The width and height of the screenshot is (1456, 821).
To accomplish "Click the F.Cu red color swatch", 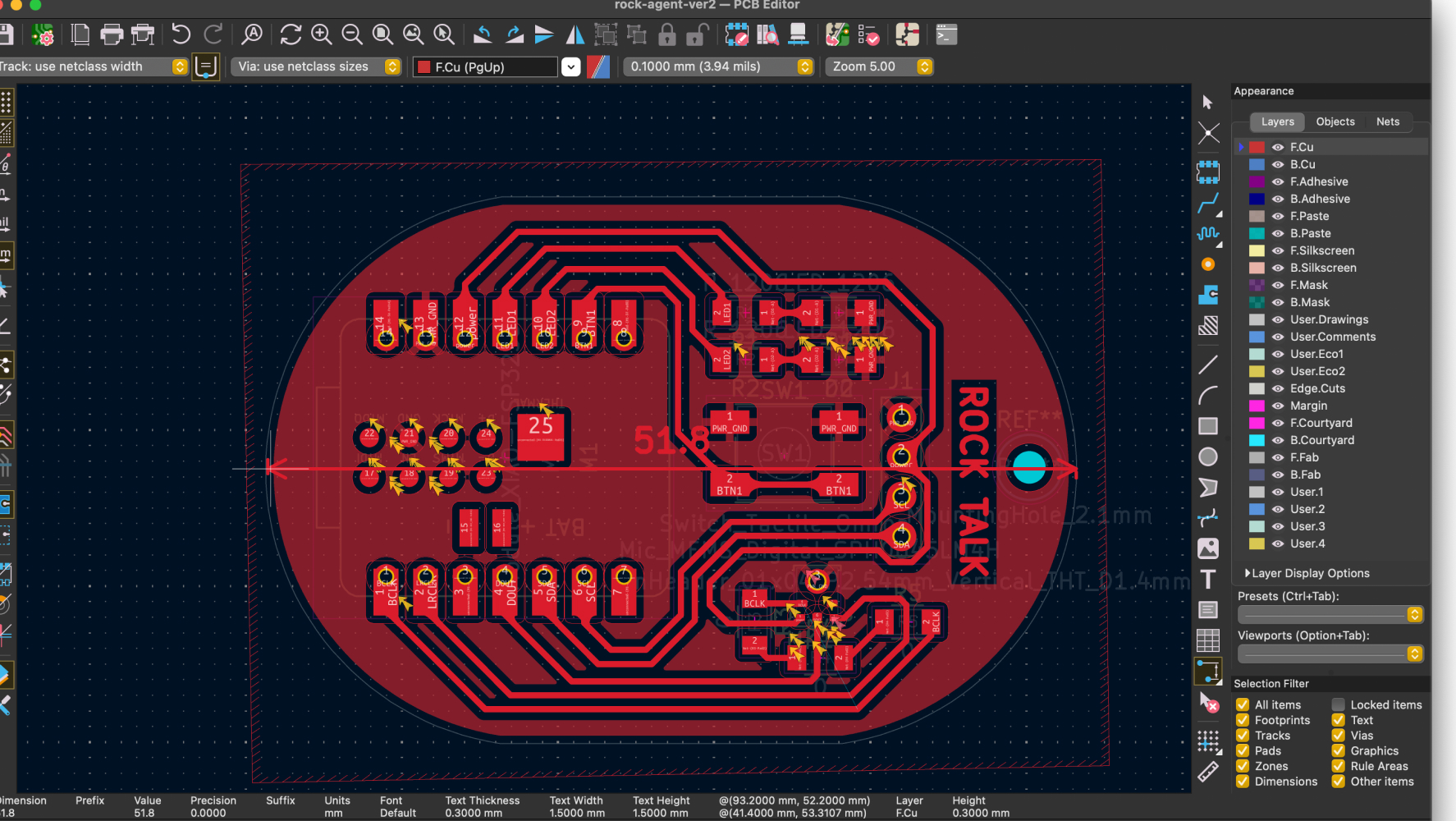I will click(1257, 148).
